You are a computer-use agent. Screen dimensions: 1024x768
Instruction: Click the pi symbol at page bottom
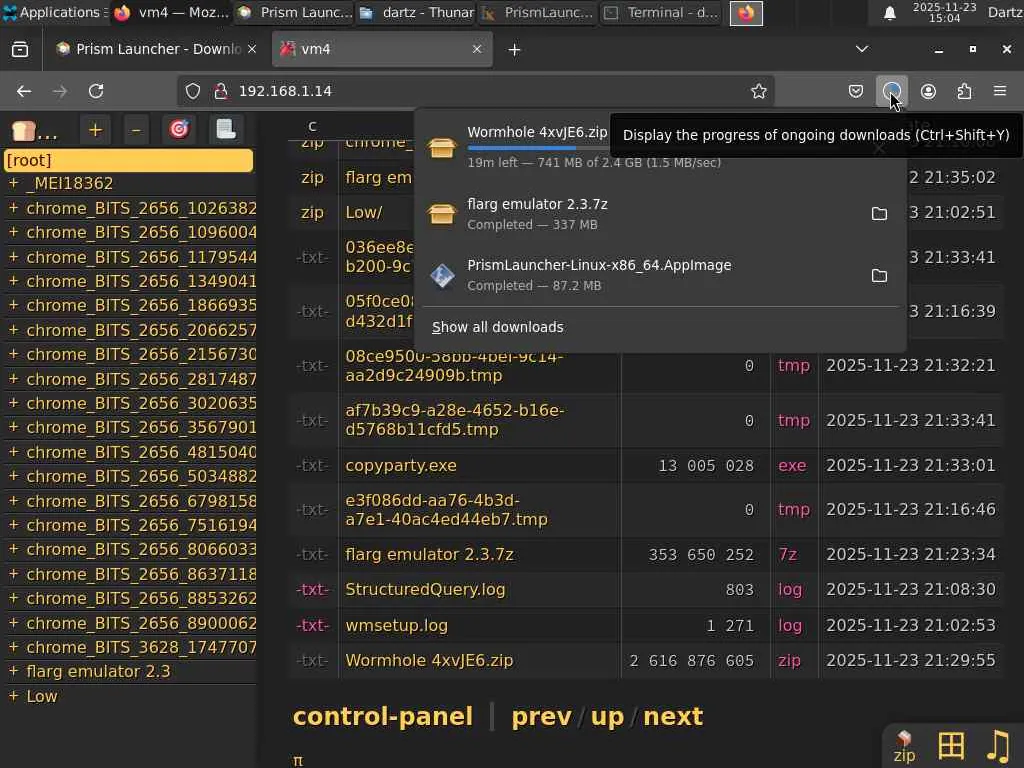(298, 760)
